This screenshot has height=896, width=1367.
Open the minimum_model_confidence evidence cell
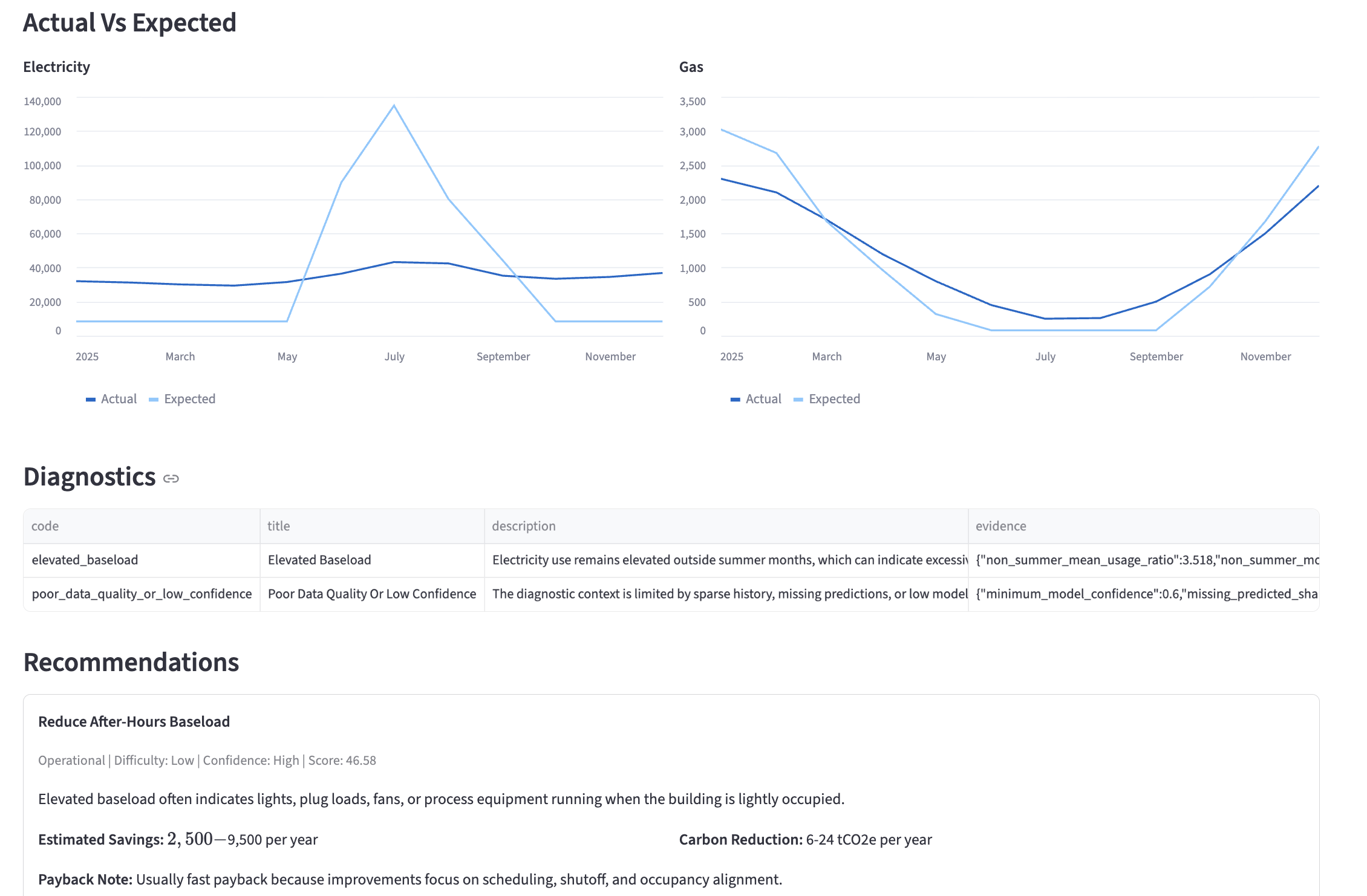click(x=1143, y=594)
